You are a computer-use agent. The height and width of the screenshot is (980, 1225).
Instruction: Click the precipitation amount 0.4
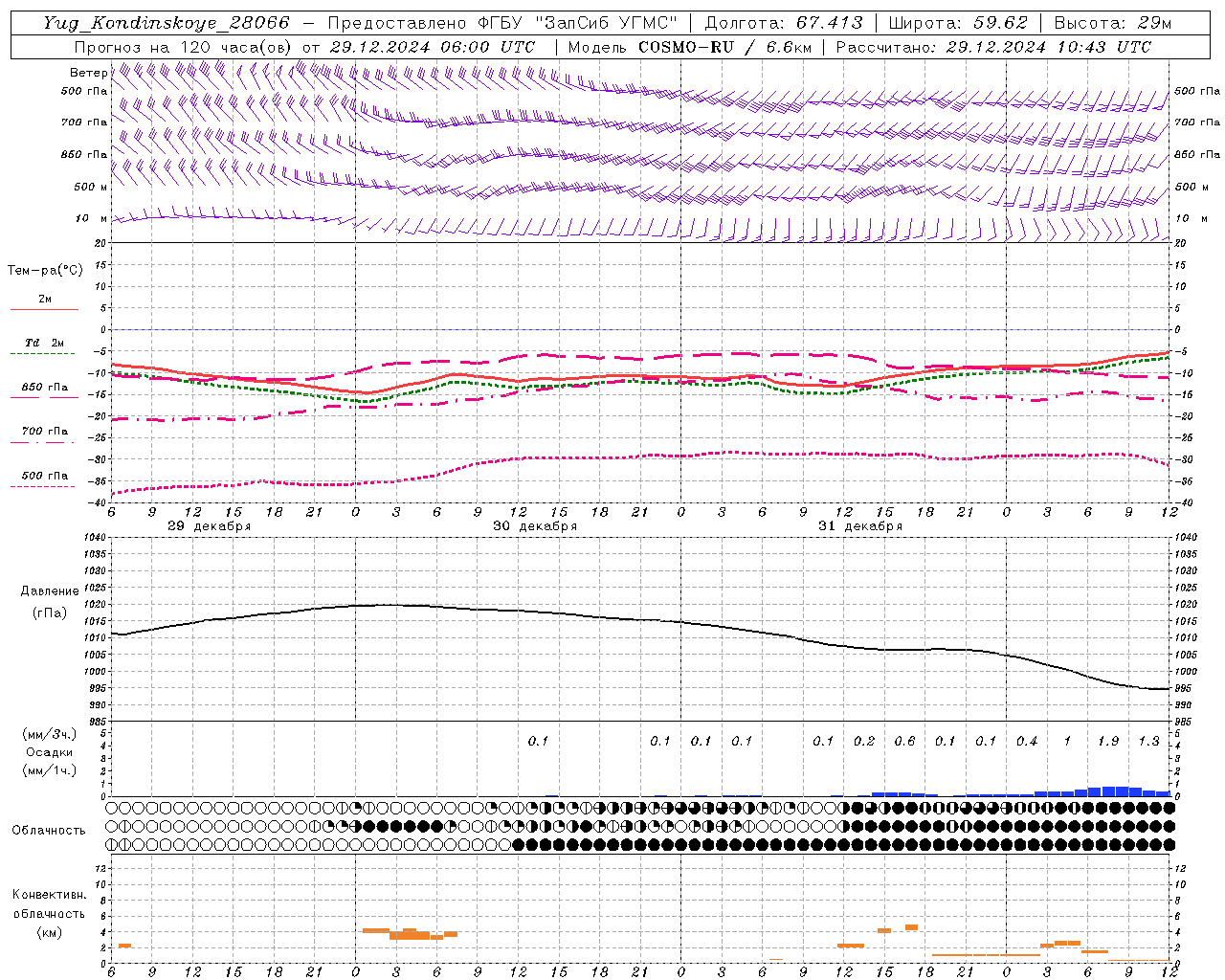point(1027,741)
